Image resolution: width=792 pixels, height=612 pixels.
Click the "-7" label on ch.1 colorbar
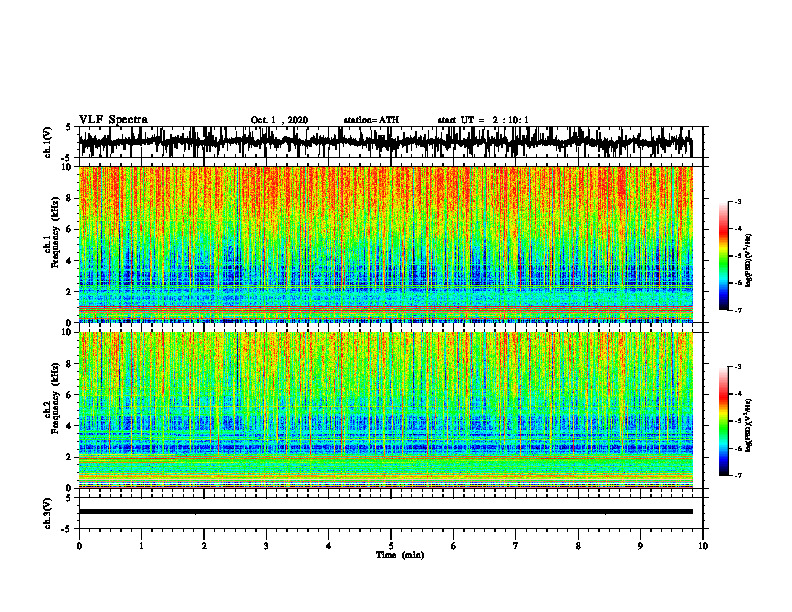tap(737, 310)
